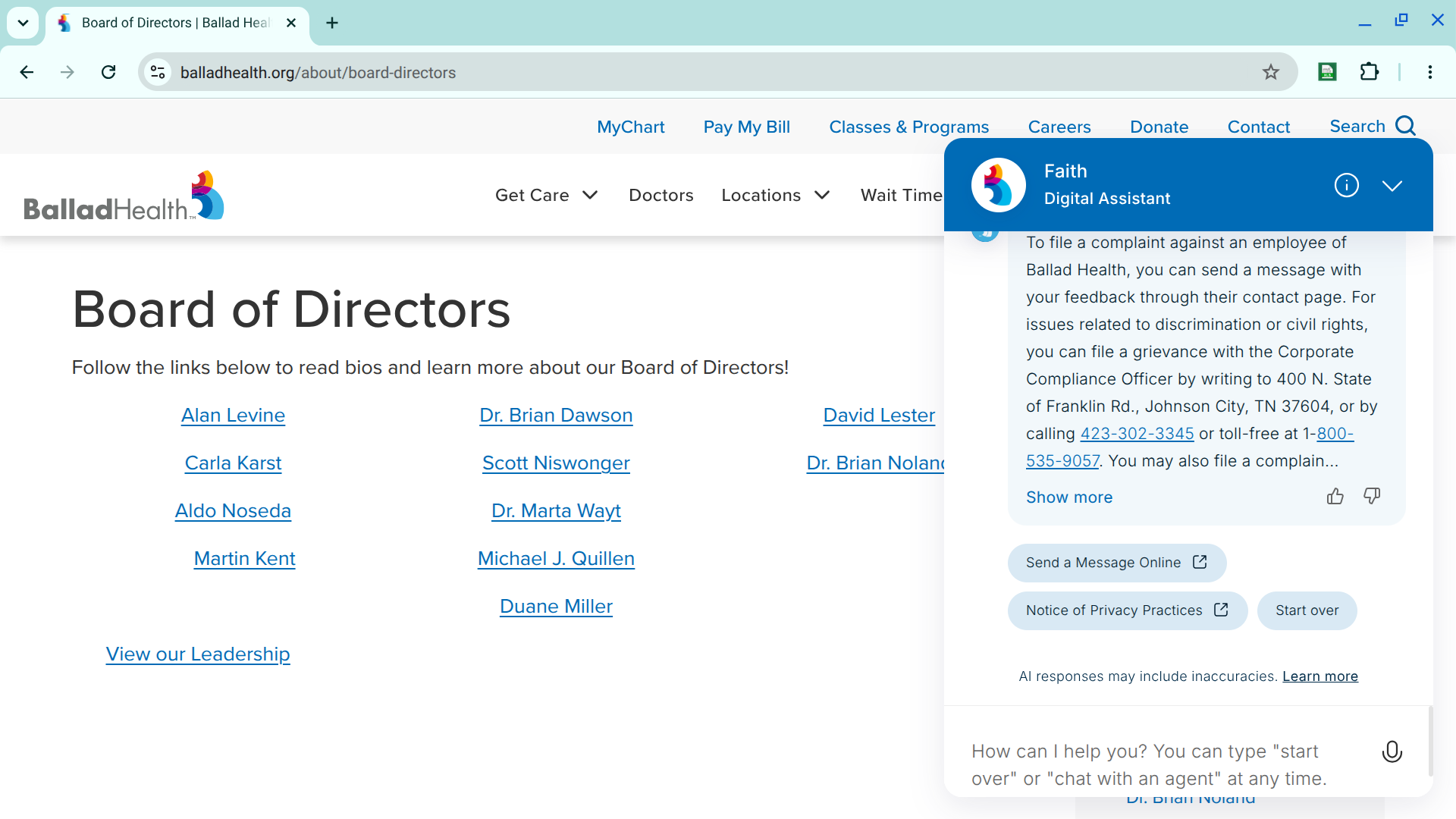The image size is (1456, 819).
Task: Open Dr. Brian Dawson bio link
Action: click(x=556, y=416)
